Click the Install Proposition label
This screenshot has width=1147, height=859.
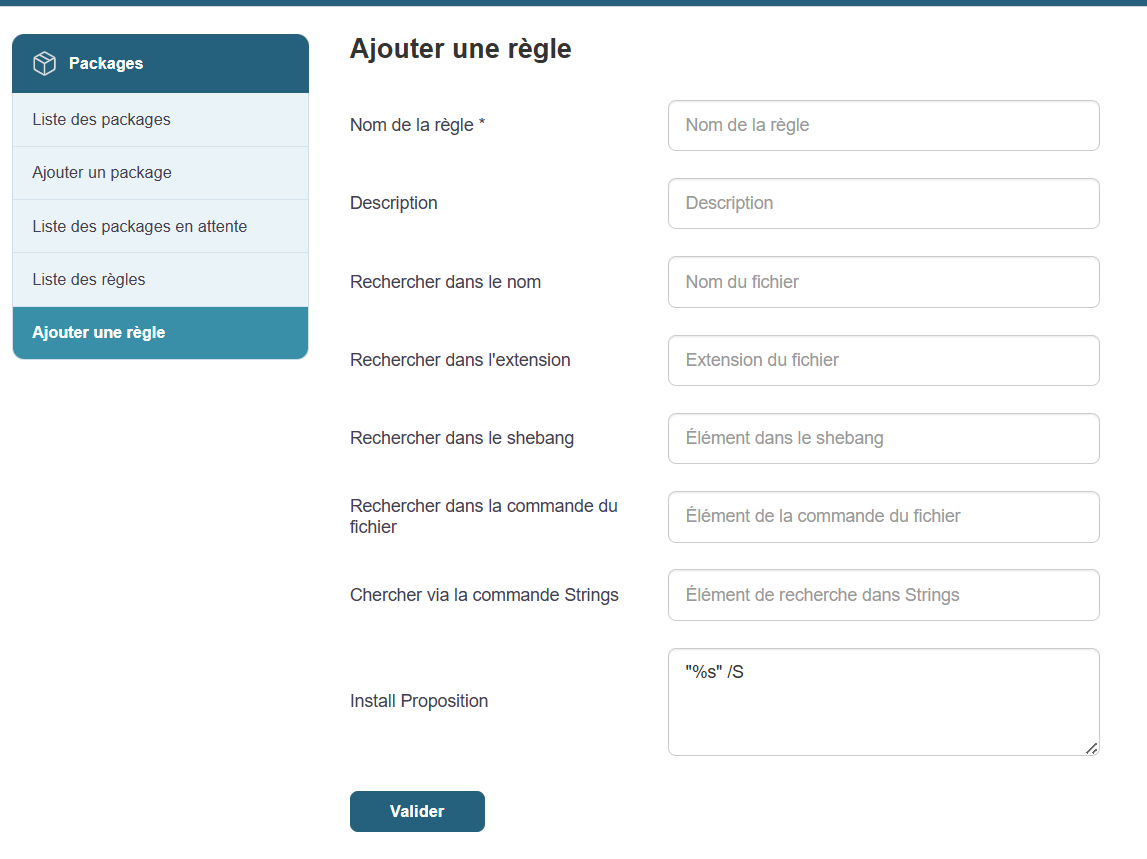pyautogui.click(x=419, y=701)
